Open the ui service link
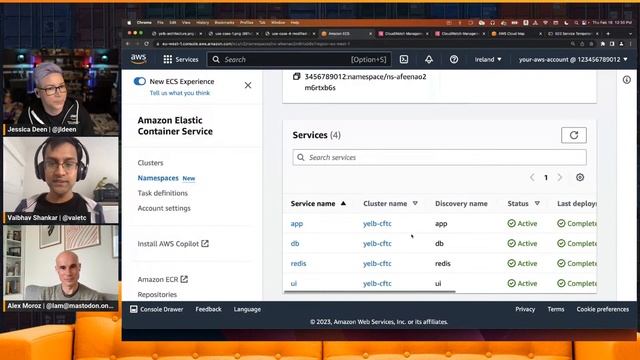The width and height of the screenshot is (640, 360). click(293, 283)
